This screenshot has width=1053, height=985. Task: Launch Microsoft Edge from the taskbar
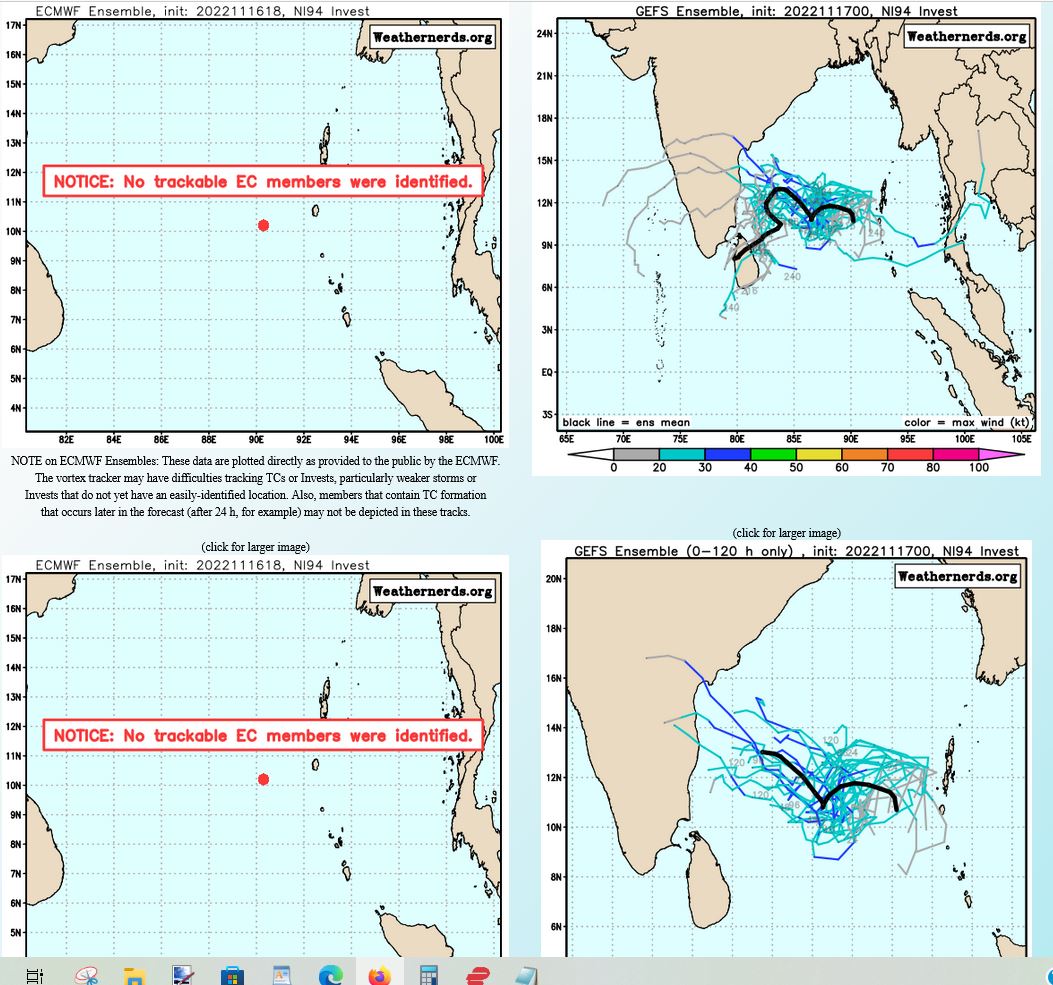click(331, 975)
